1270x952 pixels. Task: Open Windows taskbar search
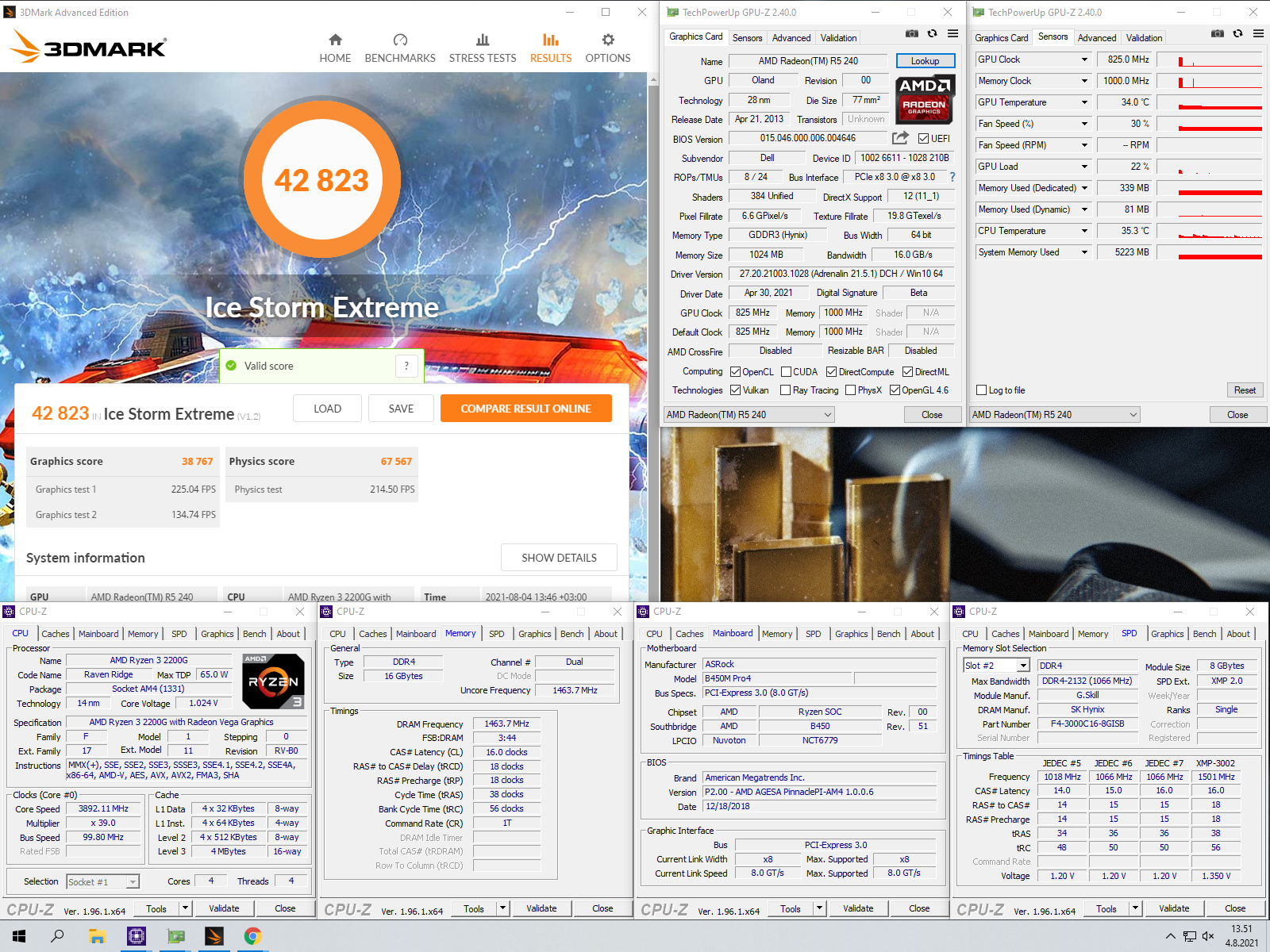click(x=57, y=936)
